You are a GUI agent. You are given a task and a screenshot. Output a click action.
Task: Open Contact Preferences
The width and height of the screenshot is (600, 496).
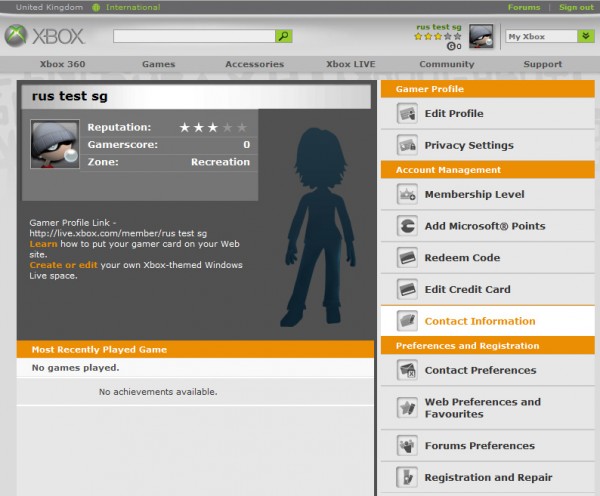tap(488, 370)
